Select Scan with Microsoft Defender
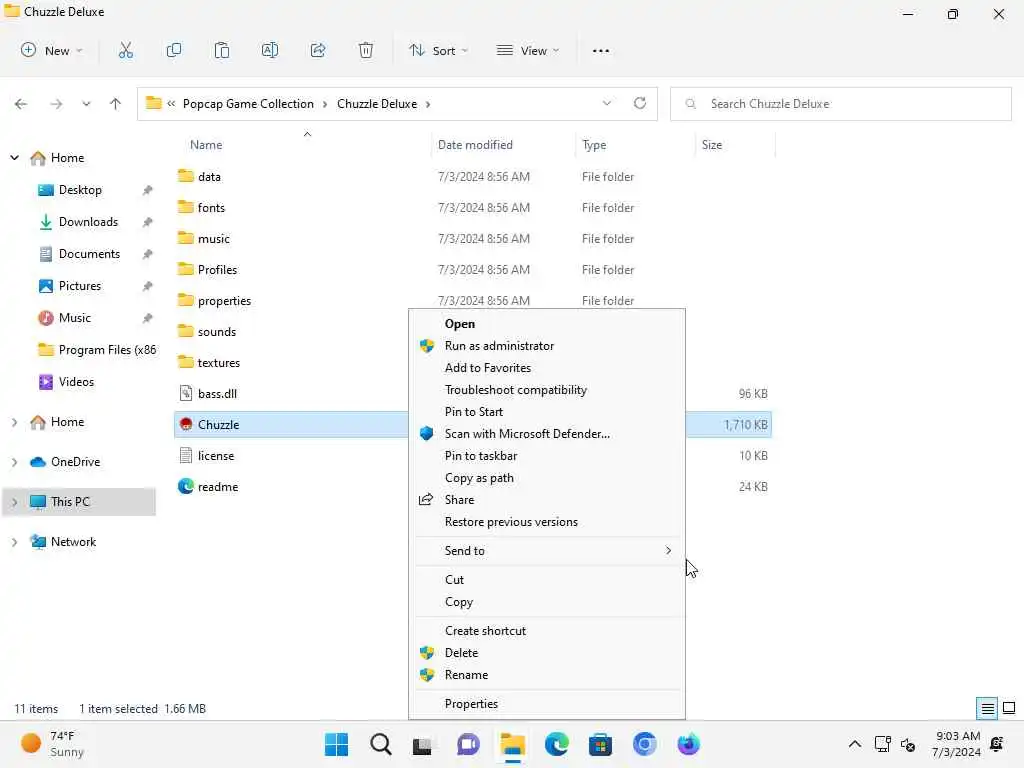The width and height of the screenshot is (1024, 768). pos(547,434)
